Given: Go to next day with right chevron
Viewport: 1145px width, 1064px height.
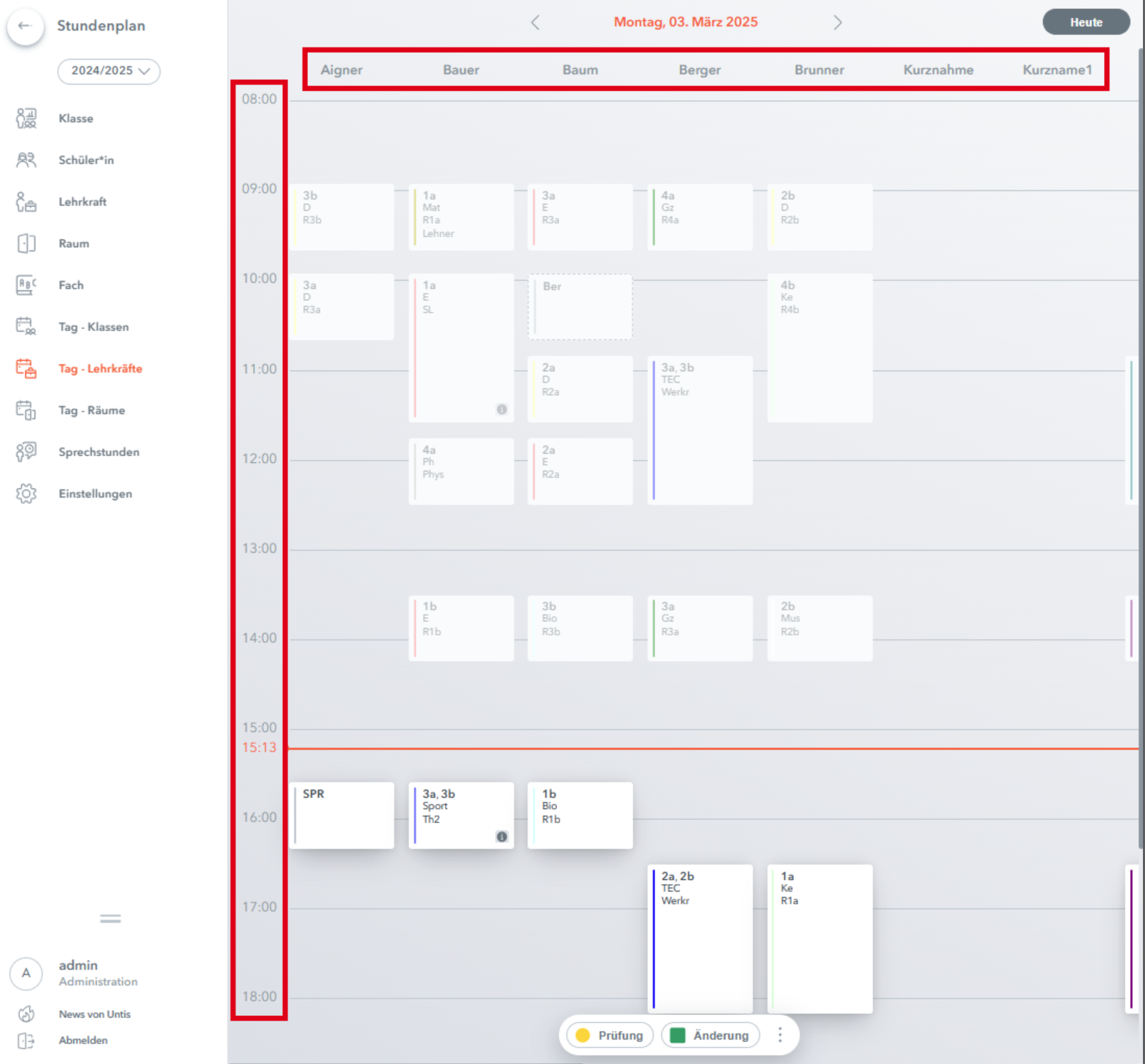Looking at the screenshot, I should 837,22.
